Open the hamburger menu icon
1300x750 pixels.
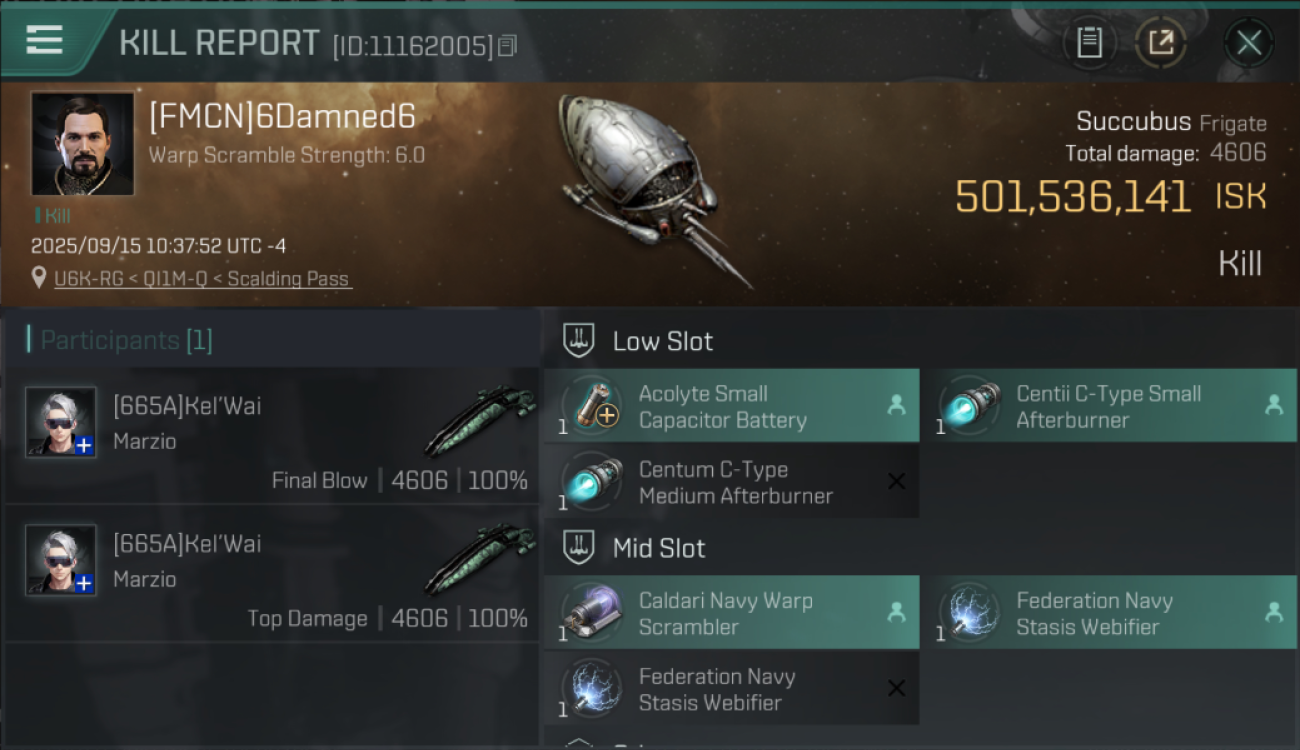pyautogui.click(x=44, y=40)
